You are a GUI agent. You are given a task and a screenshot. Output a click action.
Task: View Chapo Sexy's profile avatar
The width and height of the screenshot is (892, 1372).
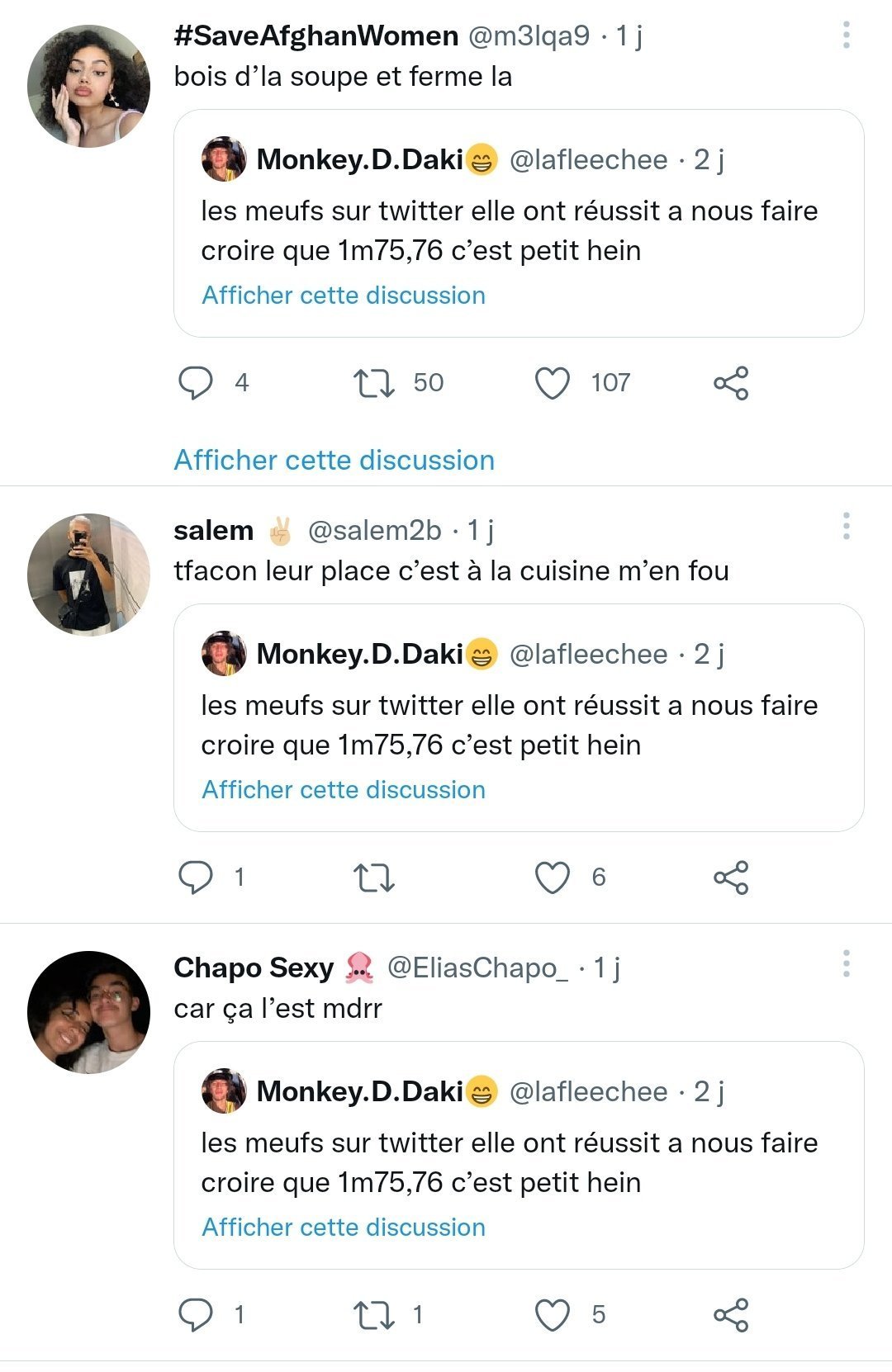(88, 1012)
